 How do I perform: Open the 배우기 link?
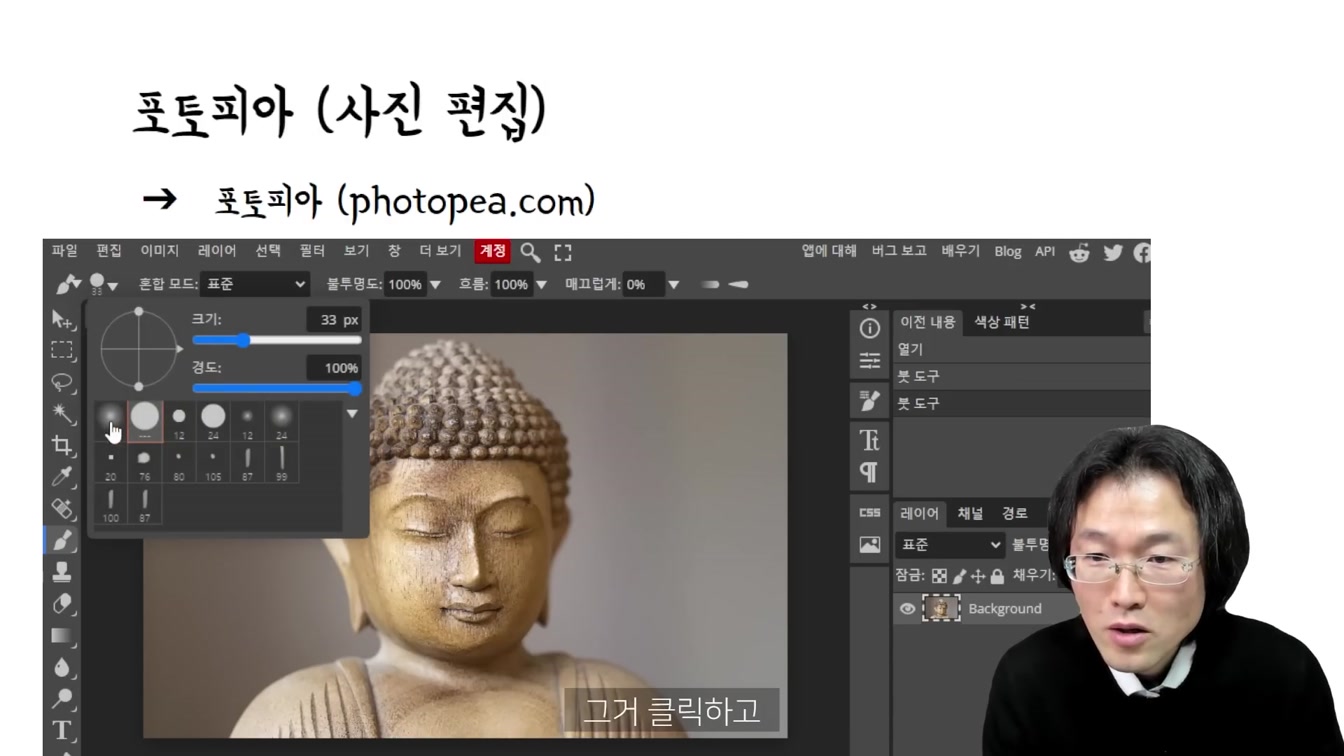(960, 251)
